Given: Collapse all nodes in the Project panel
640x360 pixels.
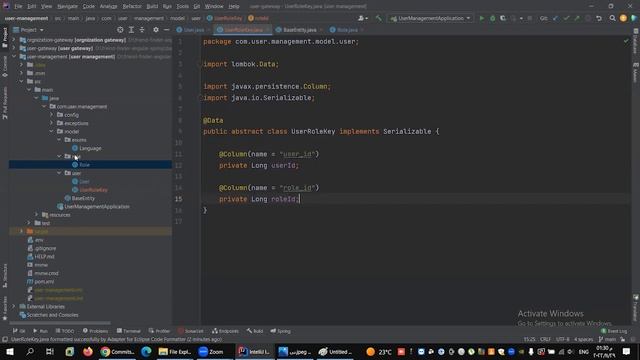Looking at the screenshot, I should [142, 30].
